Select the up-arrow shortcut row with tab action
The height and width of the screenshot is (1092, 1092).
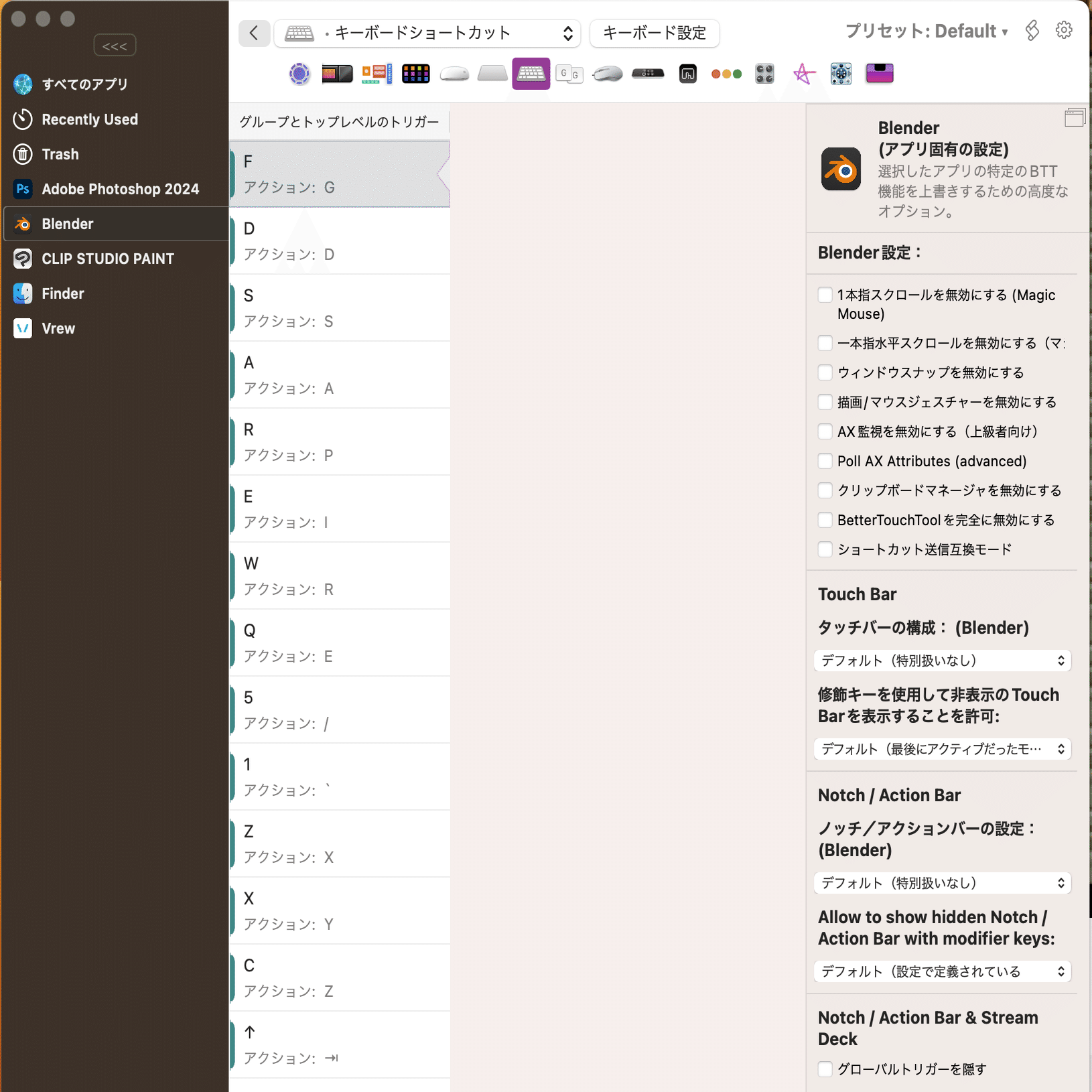point(340,1045)
